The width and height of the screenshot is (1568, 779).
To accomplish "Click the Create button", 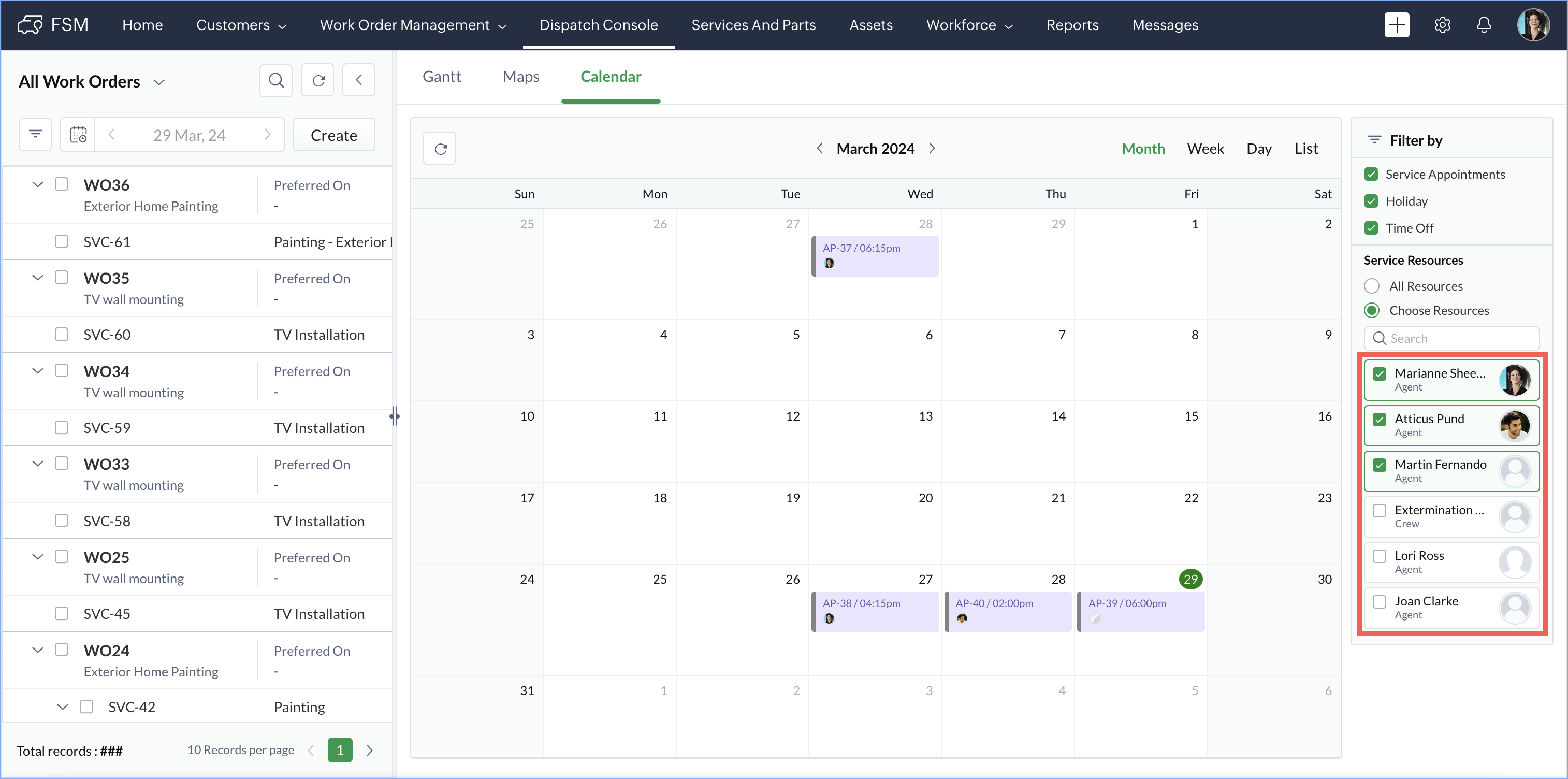I will click(x=333, y=135).
